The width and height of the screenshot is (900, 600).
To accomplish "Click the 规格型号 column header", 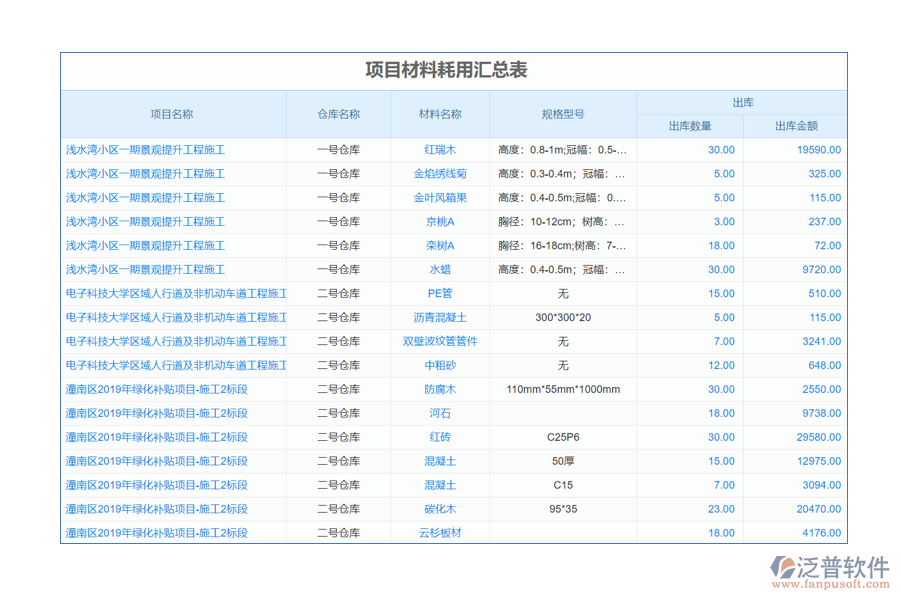I will pos(563,115).
